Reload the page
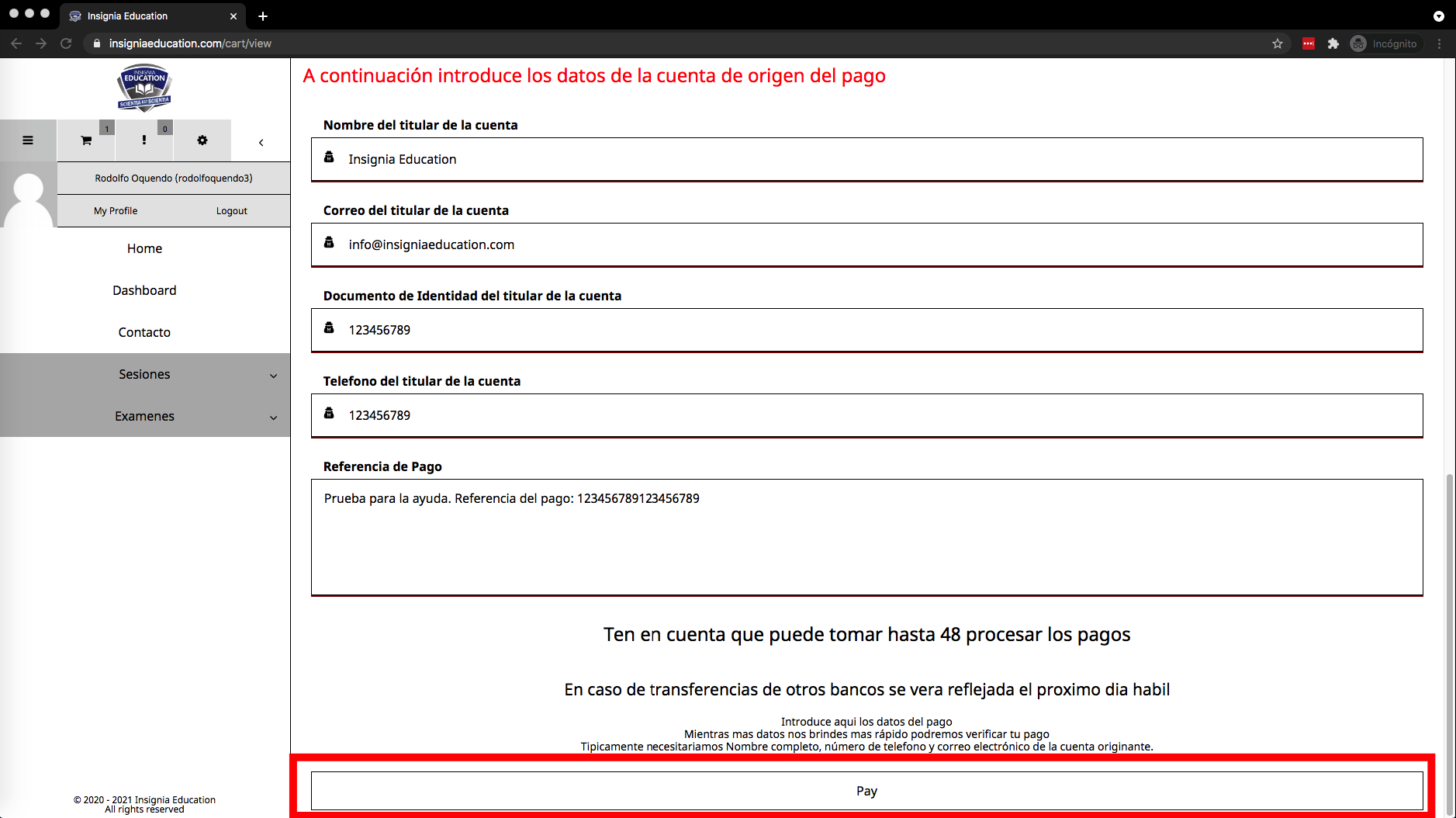Image resolution: width=1456 pixels, height=818 pixels. click(x=66, y=43)
